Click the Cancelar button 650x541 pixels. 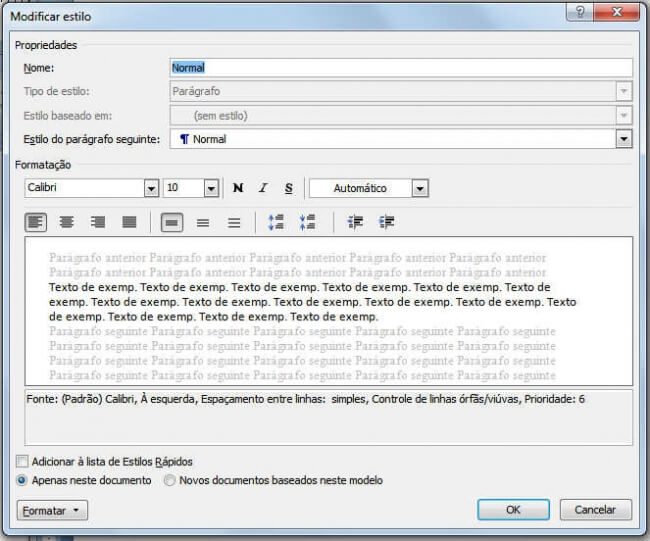596,509
